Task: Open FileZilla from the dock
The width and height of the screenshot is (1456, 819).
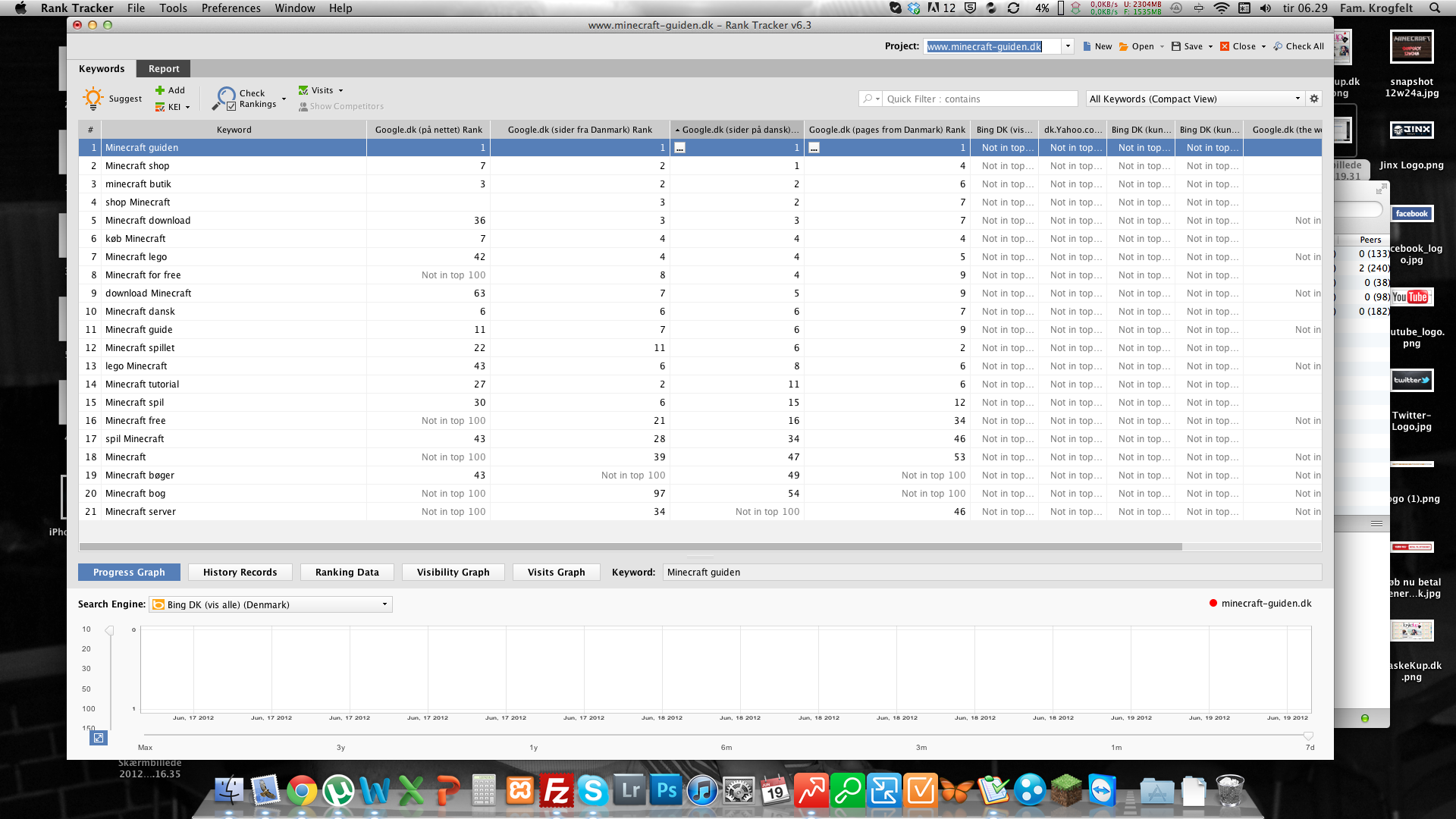Action: pos(557,791)
